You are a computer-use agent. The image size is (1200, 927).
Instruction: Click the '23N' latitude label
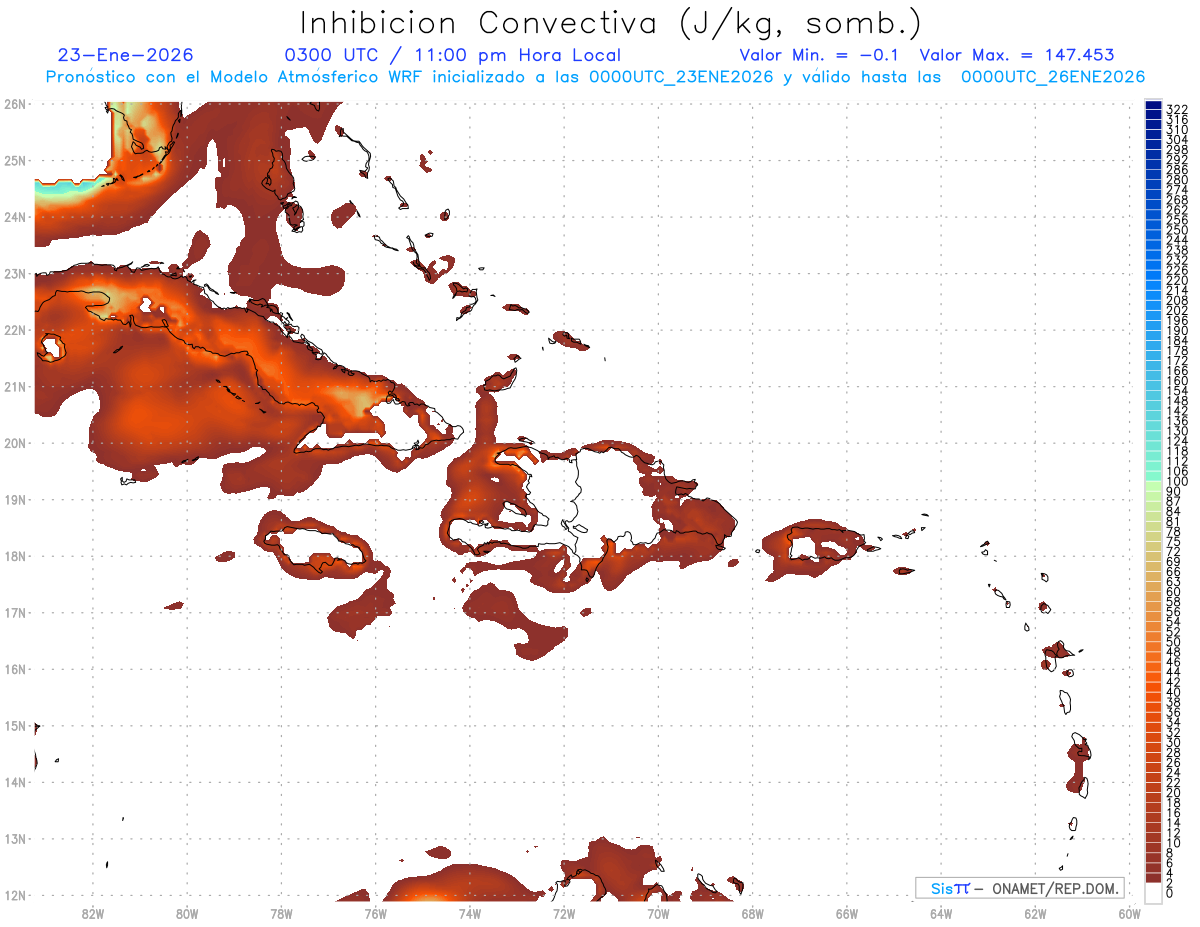coord(15,273)
